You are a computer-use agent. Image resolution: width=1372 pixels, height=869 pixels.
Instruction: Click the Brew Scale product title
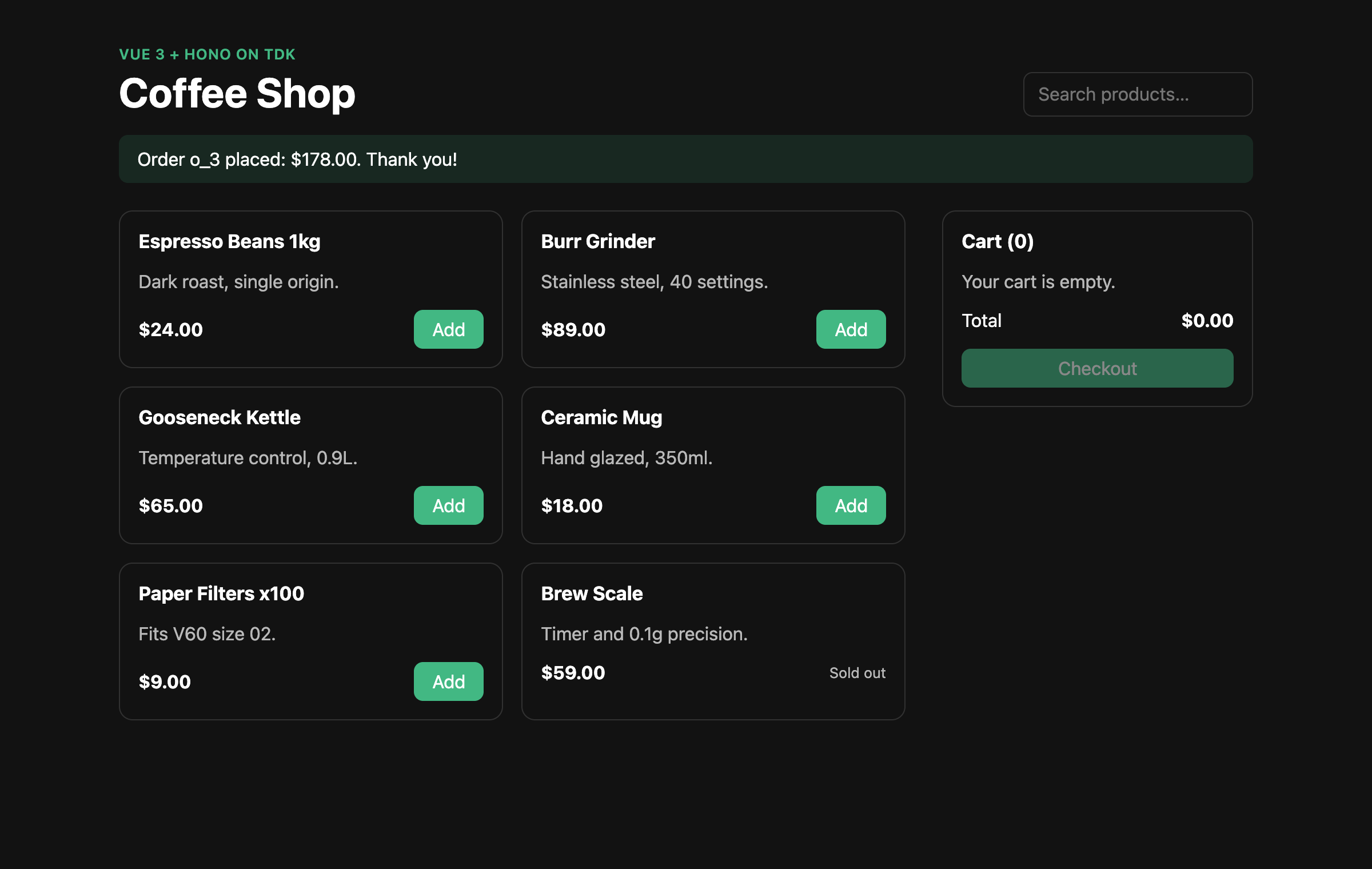pyautogui.click(x=592, y=593)
